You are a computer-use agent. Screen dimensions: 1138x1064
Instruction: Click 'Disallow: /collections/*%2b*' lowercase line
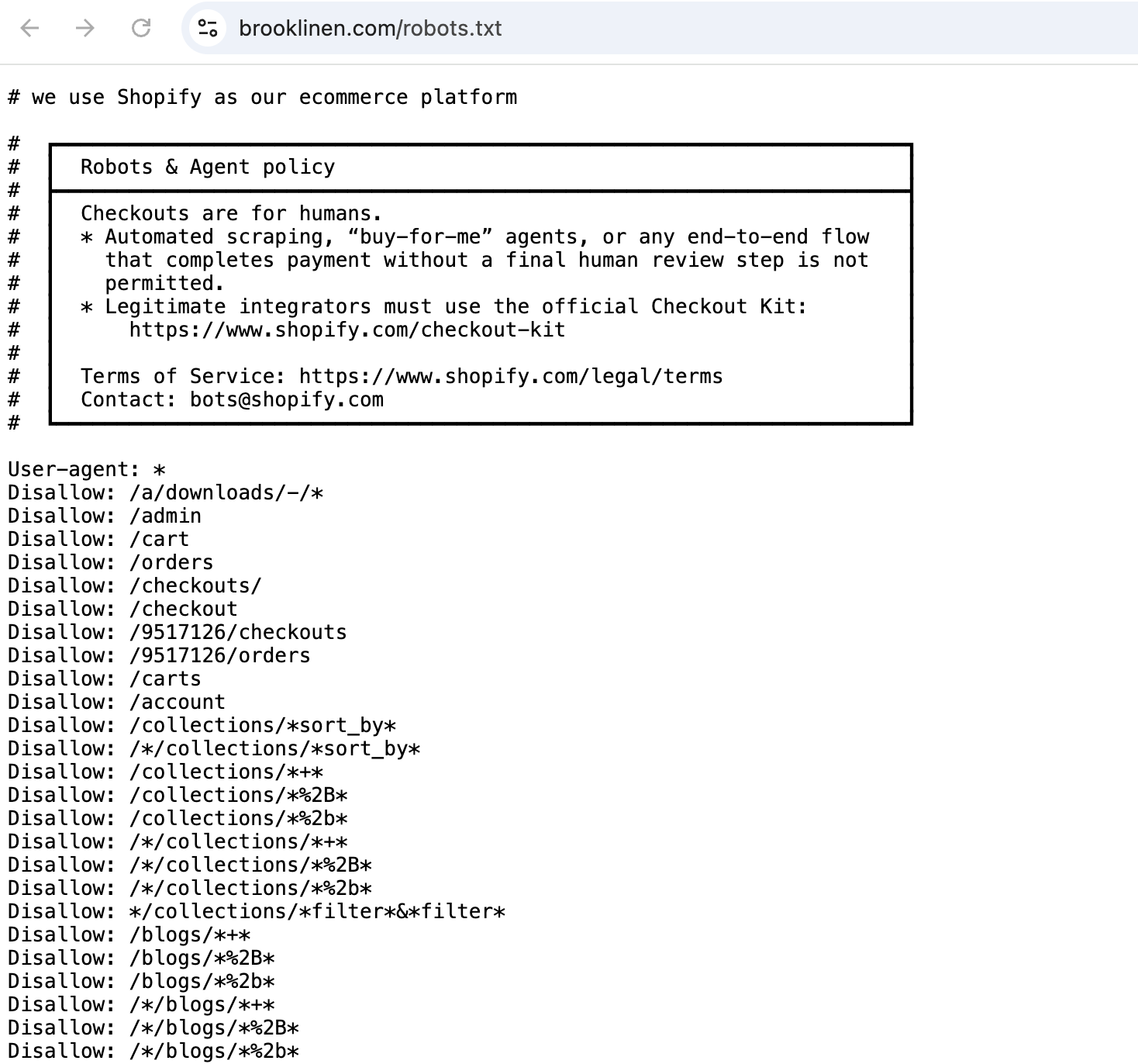click(178, 819)
